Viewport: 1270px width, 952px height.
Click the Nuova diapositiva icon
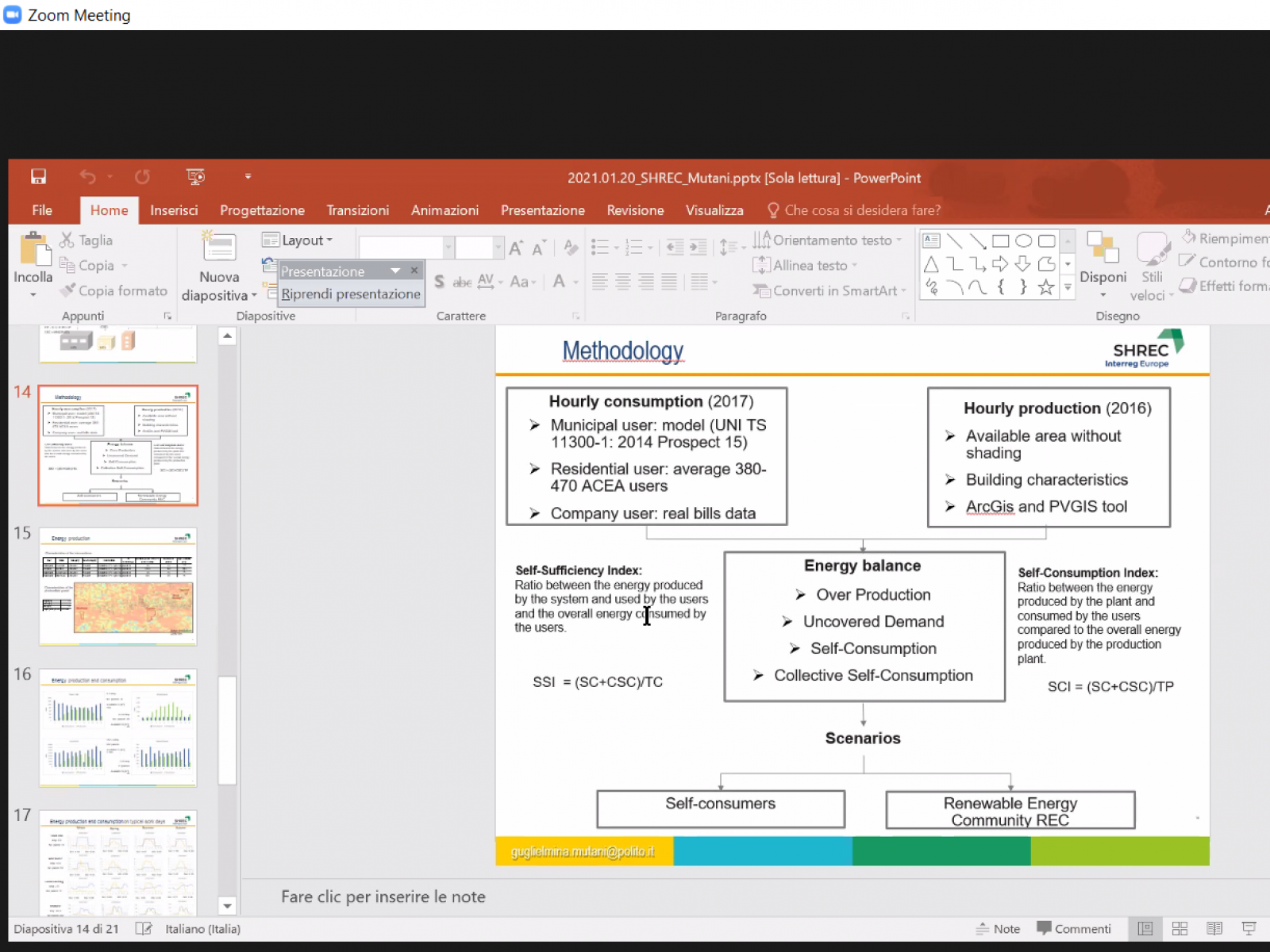click(x=219, y=248)
